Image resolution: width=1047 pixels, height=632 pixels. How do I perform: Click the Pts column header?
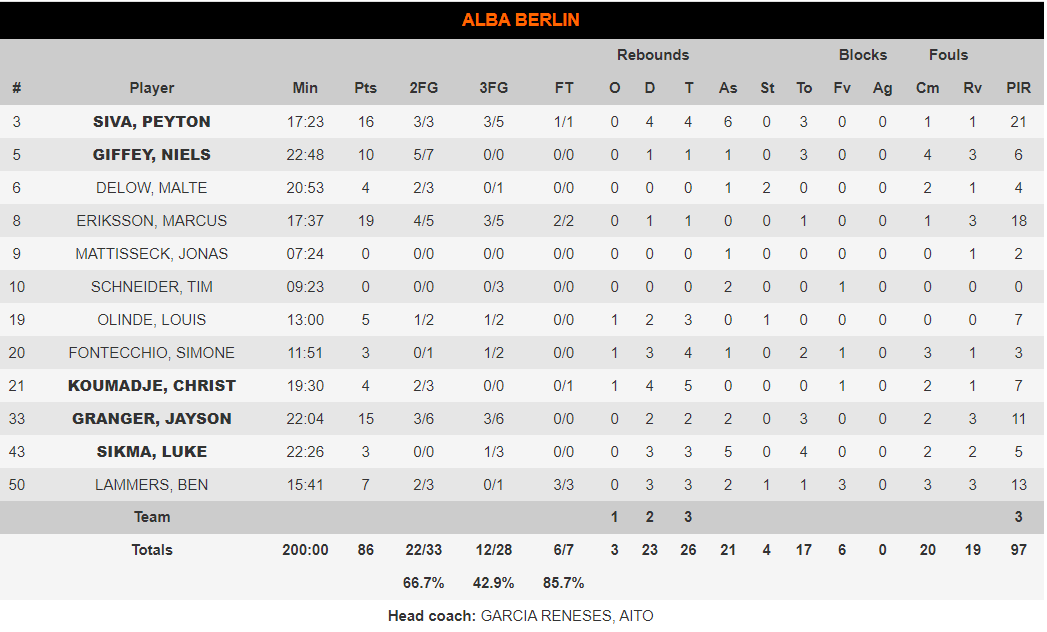tap(366, 88)
